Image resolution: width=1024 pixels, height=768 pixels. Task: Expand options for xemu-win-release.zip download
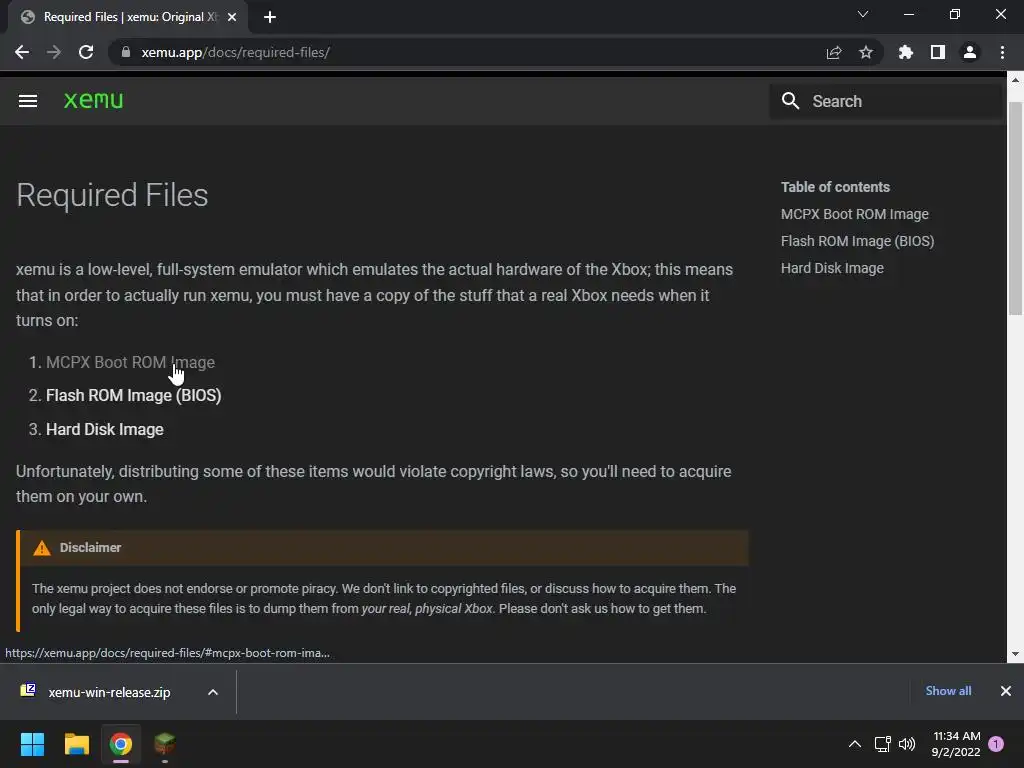213,692
